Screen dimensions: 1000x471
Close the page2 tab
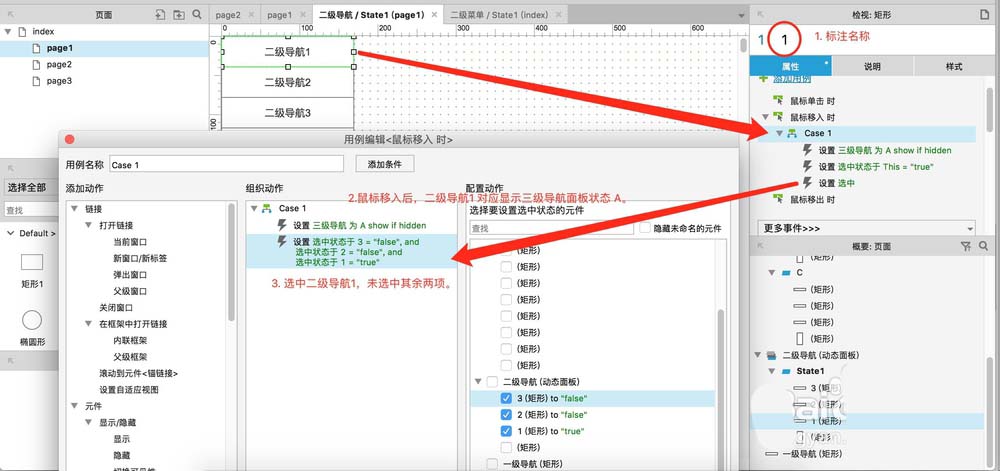click(251, 15)
